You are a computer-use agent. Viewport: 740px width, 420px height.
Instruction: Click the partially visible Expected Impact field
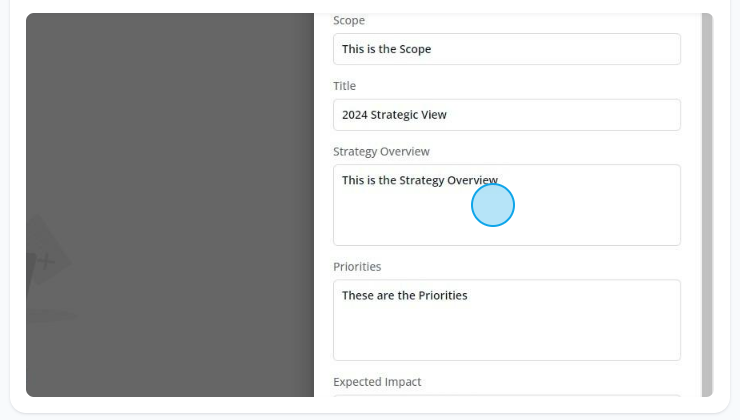[x=507, y=395]
